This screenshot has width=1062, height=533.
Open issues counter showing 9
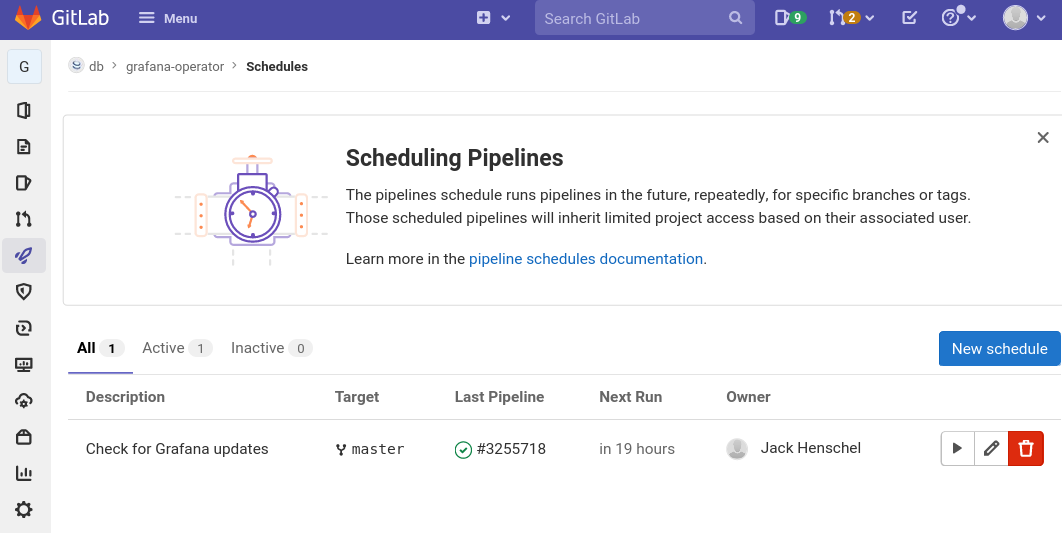pos(790,18)
